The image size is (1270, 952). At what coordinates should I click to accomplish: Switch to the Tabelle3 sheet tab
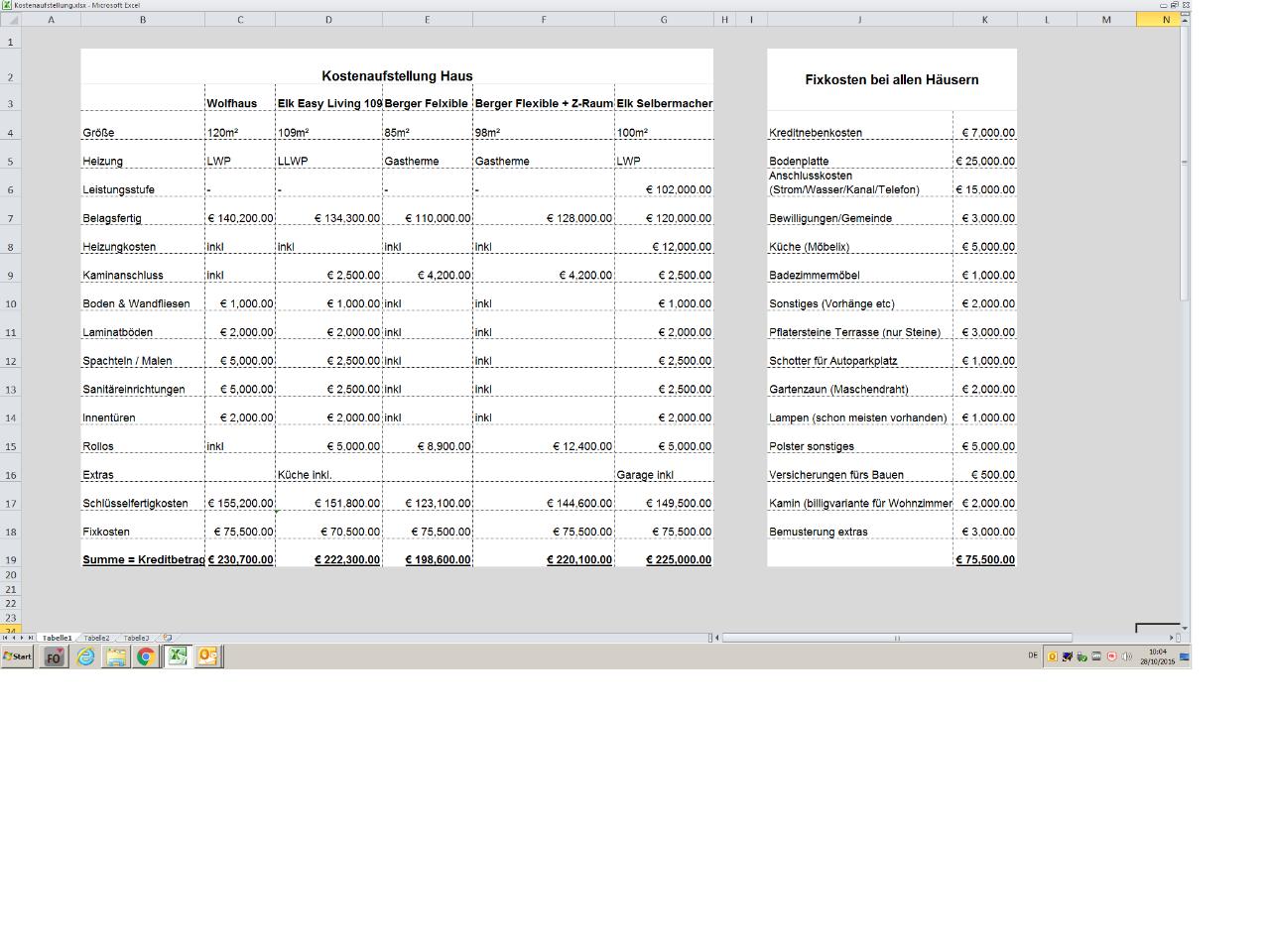click(x=136, y=638)
